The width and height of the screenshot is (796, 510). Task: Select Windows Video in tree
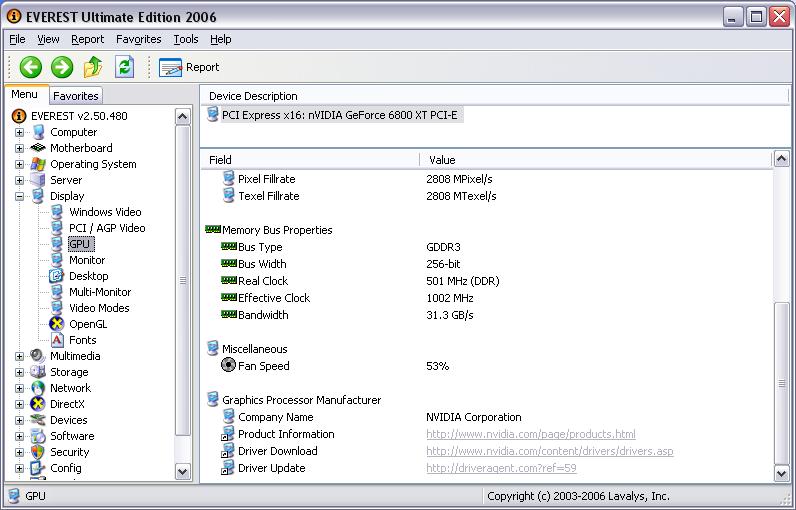pyautogui.click(x=105, y=212)
